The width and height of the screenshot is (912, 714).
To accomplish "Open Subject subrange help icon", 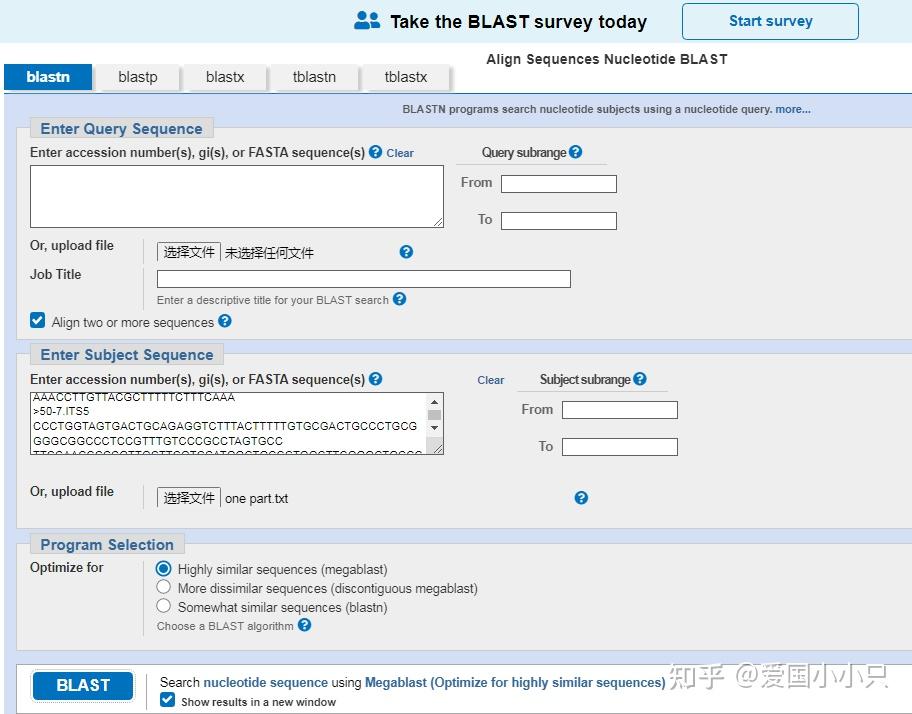I will click(640, 379).
